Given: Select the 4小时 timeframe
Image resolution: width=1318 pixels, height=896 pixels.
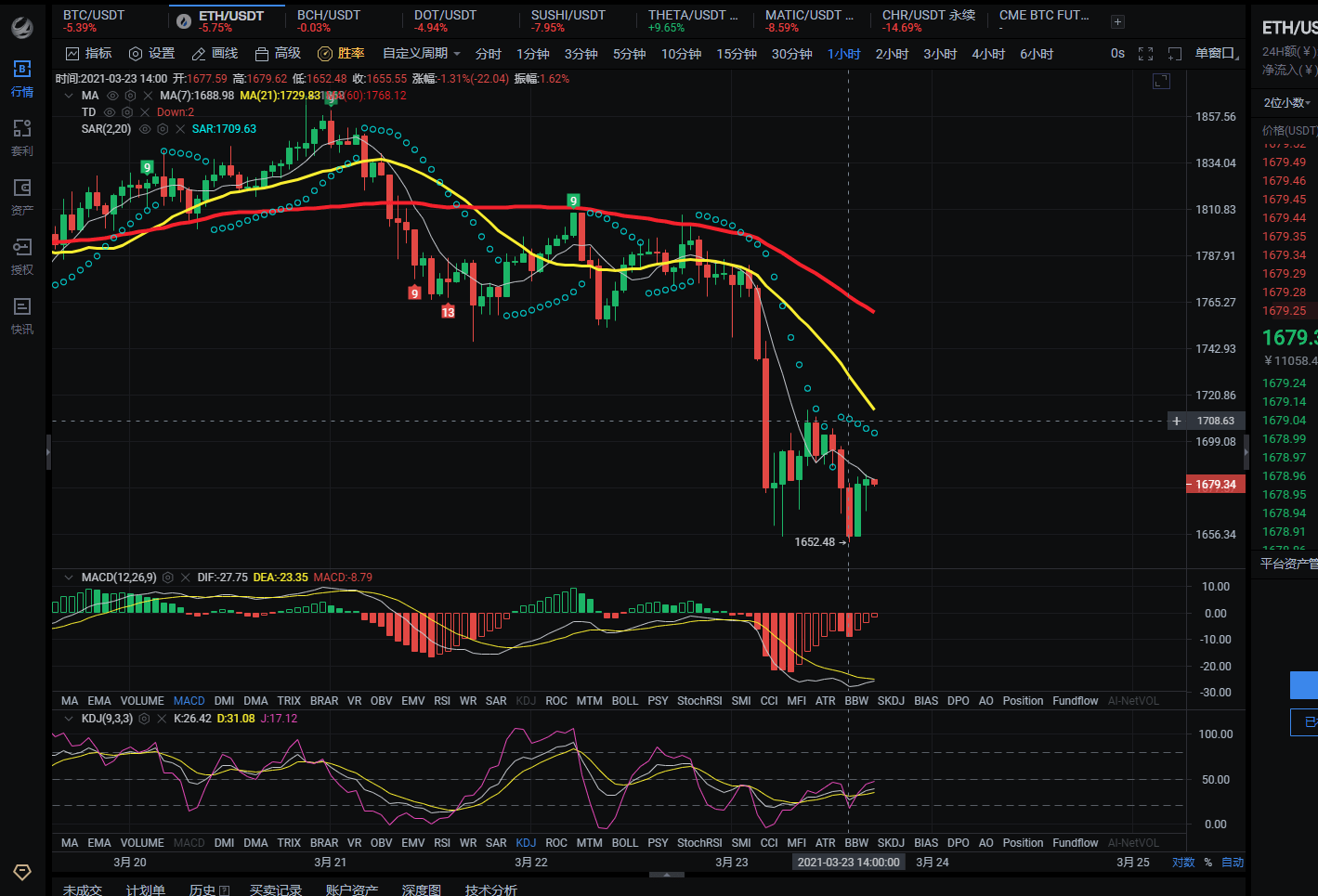Looking at the screenshot, I should (x=988, y=54).
